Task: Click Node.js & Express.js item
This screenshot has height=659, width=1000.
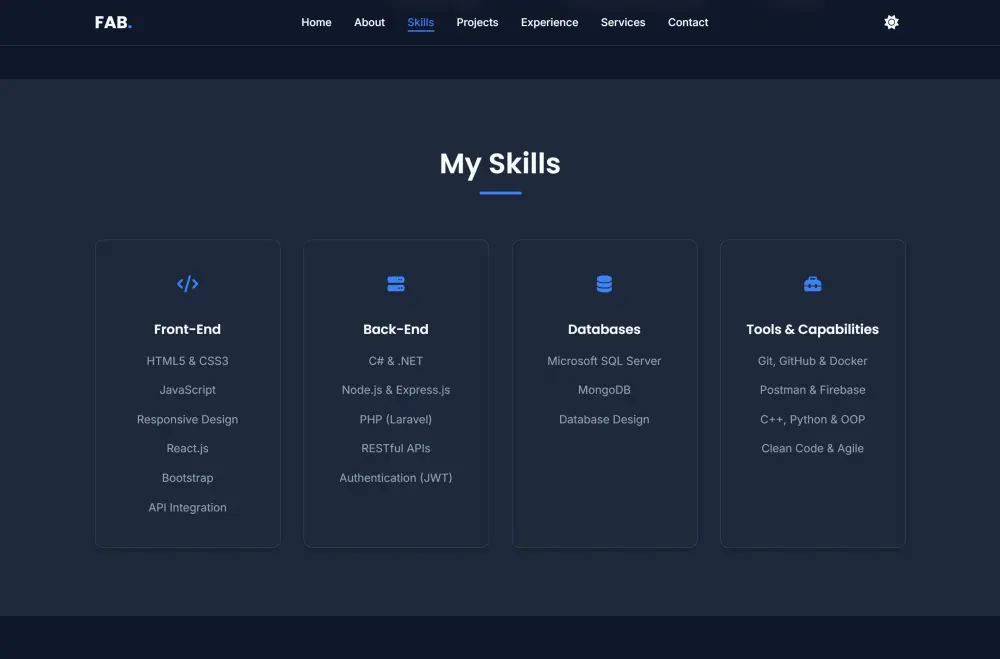Action: point(395,390)
